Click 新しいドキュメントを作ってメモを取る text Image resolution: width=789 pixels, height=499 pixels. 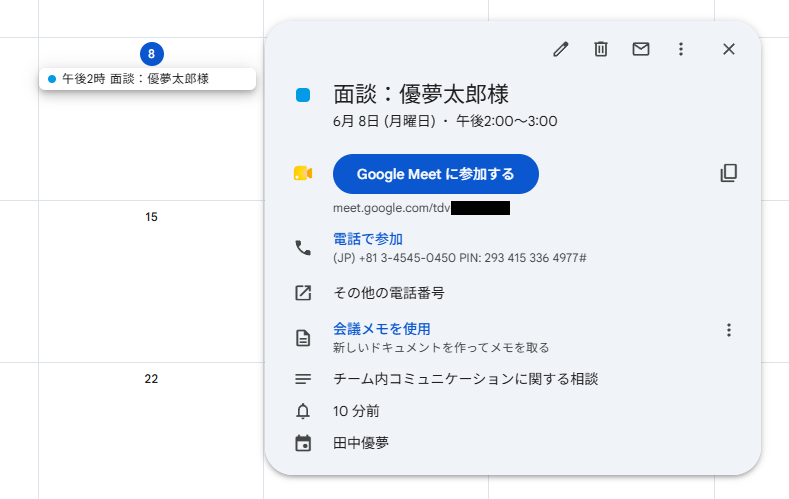441,348
